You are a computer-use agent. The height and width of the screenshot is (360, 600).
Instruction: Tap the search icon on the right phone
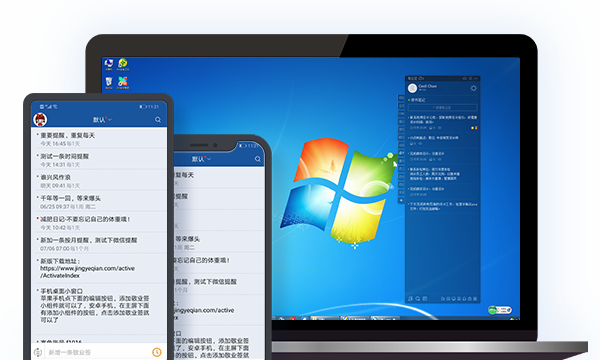pos(258,159)
